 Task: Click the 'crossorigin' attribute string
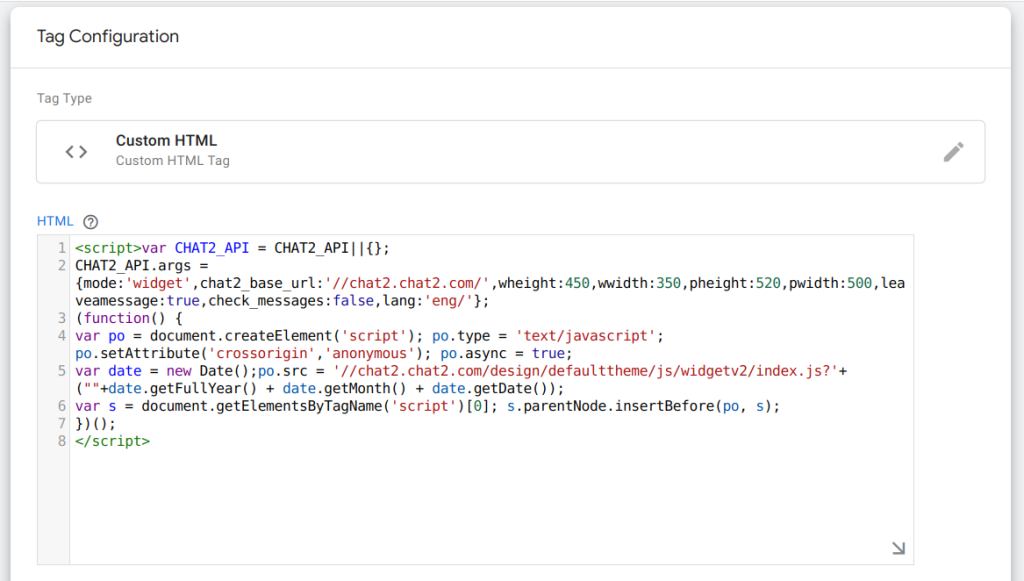point(262,353)
